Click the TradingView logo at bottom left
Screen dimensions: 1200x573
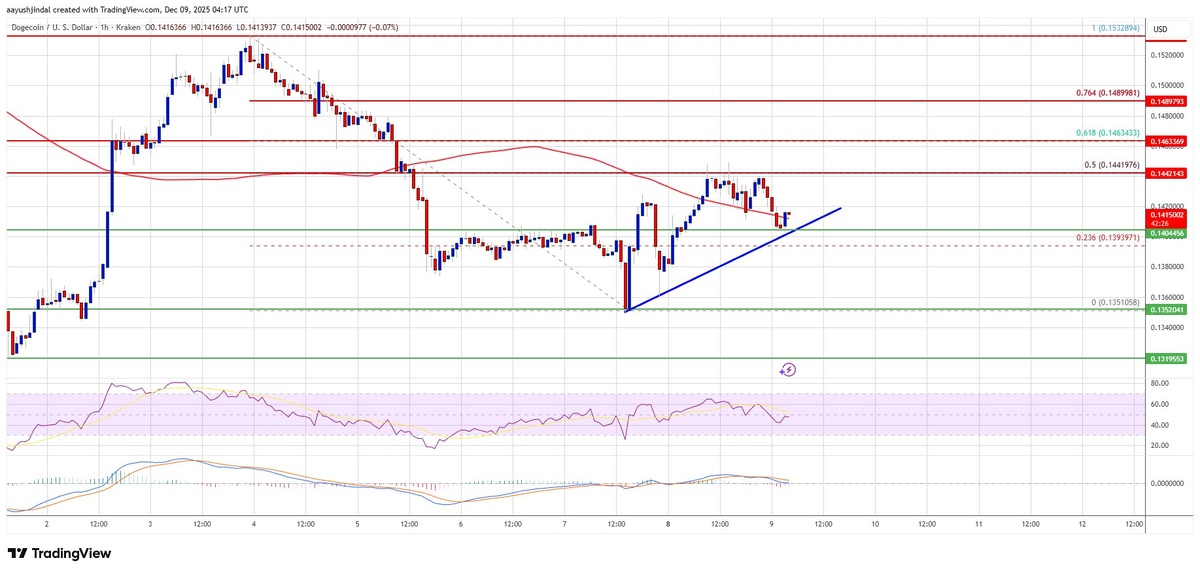coord(59,553)
